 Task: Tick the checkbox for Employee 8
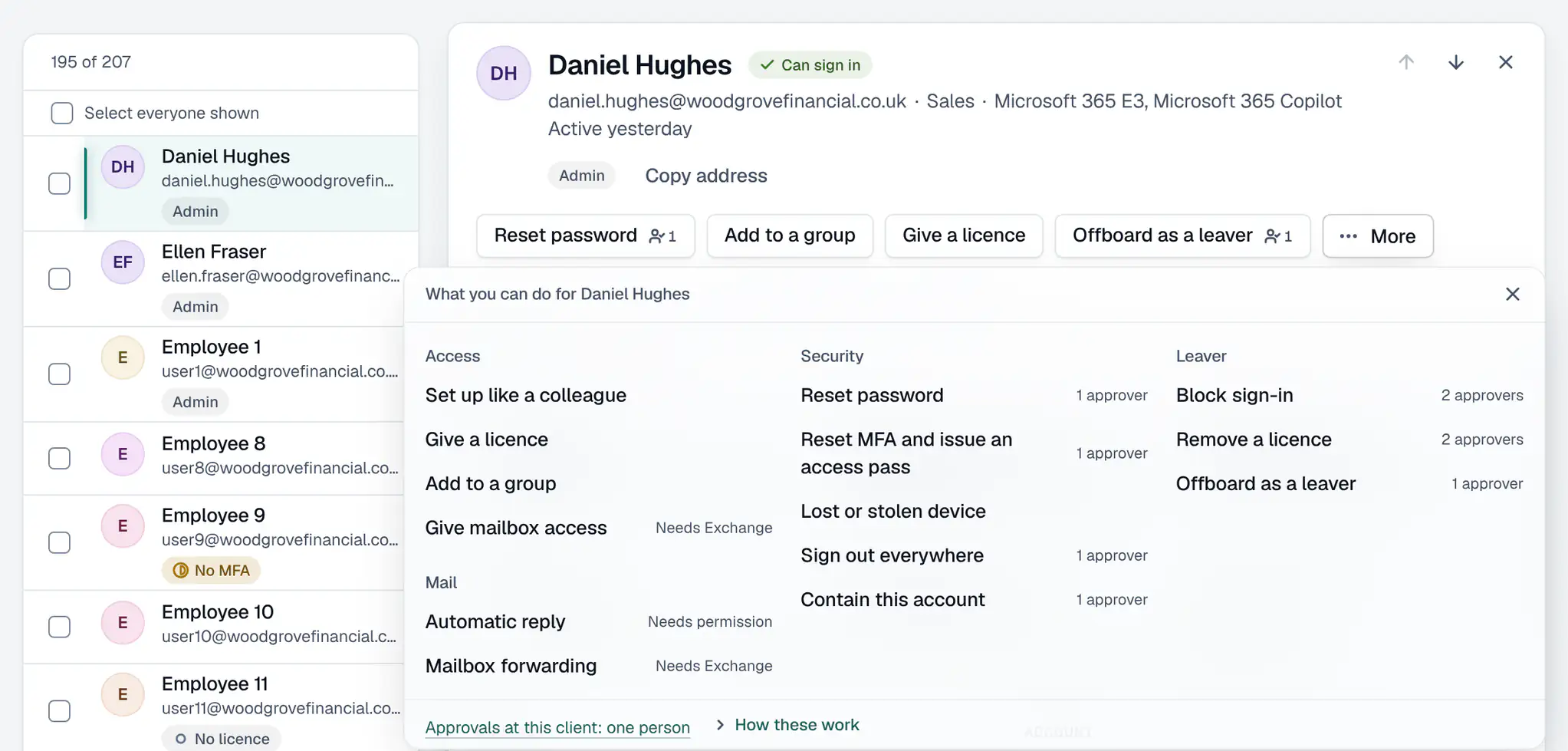[x=59, y=458]
